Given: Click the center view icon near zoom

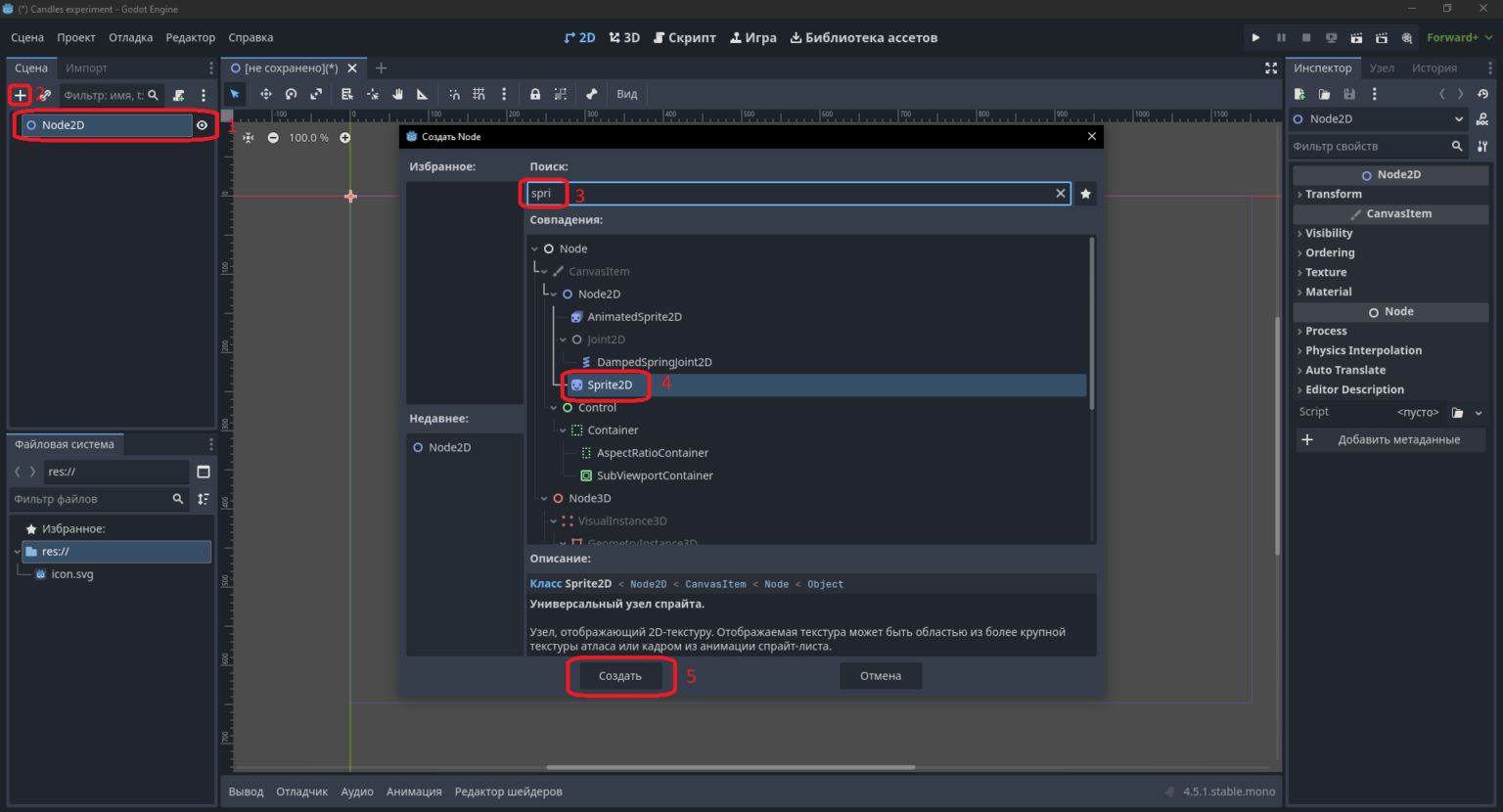Looking at the screenshot, I should tap(249, 138).
